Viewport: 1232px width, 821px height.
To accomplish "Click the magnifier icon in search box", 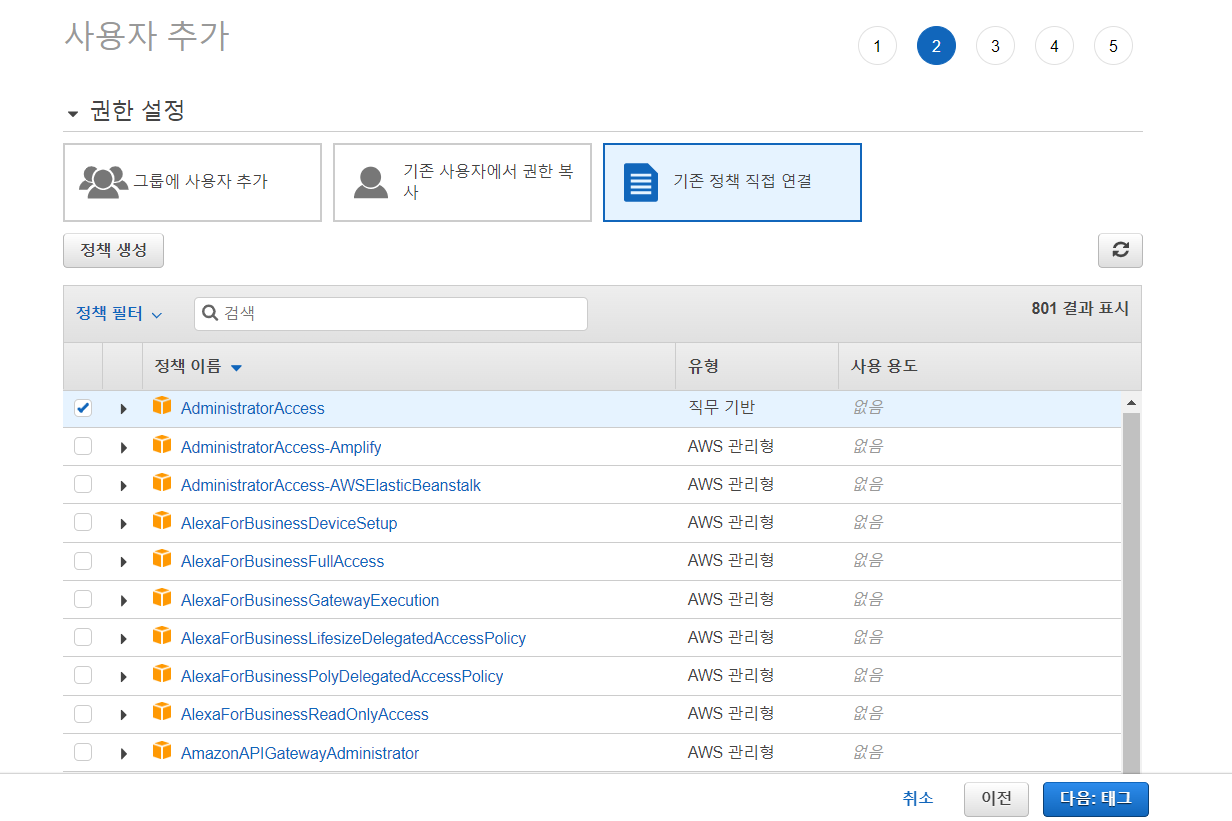I will pyautogui.click(x=210, y=313).
